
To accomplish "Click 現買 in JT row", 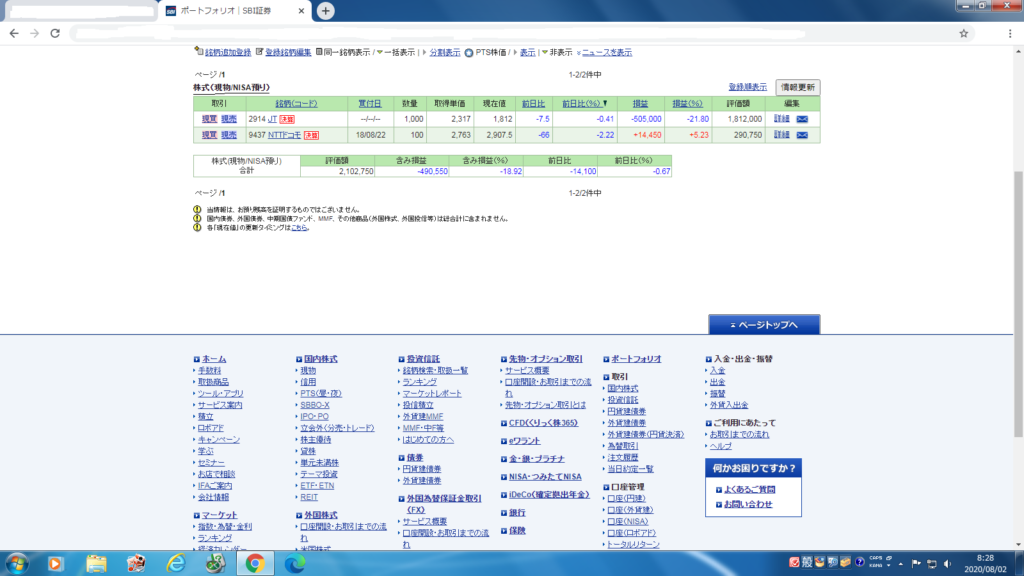I will [x=209, y=119].
